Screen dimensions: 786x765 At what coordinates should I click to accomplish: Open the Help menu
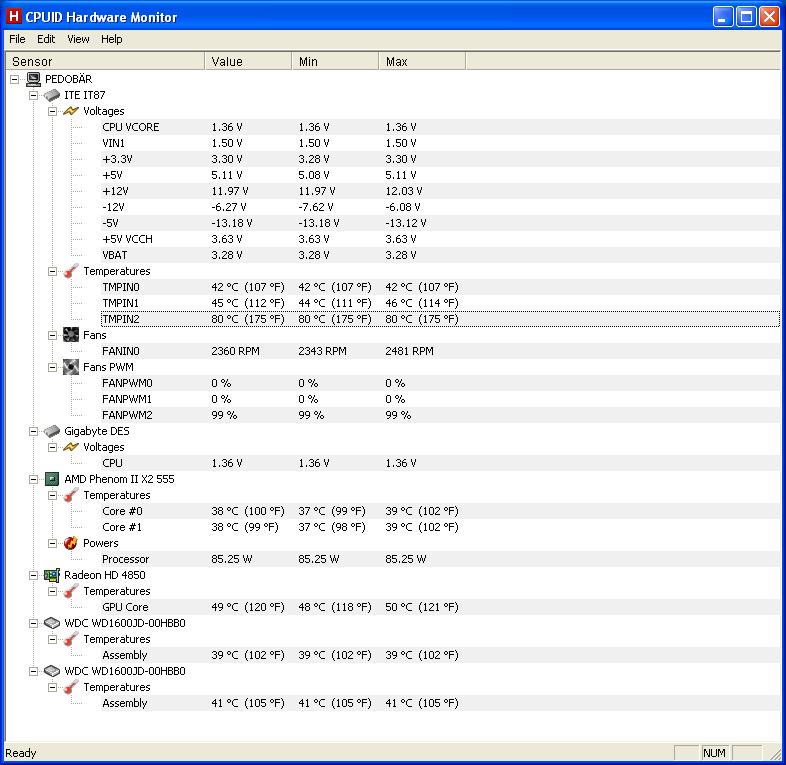coord(111,39)
